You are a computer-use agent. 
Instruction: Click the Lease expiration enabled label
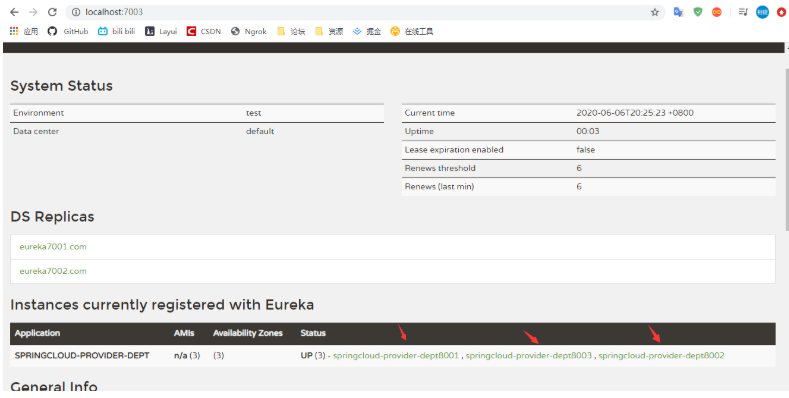coord(454,150)
